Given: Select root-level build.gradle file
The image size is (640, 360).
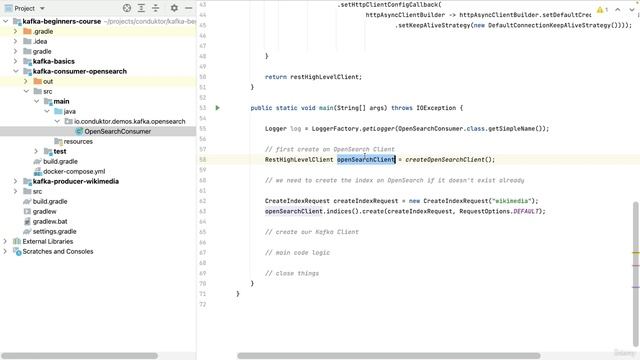Looking at the screenshot, I should pyautogui.click(x=50, y=201).
